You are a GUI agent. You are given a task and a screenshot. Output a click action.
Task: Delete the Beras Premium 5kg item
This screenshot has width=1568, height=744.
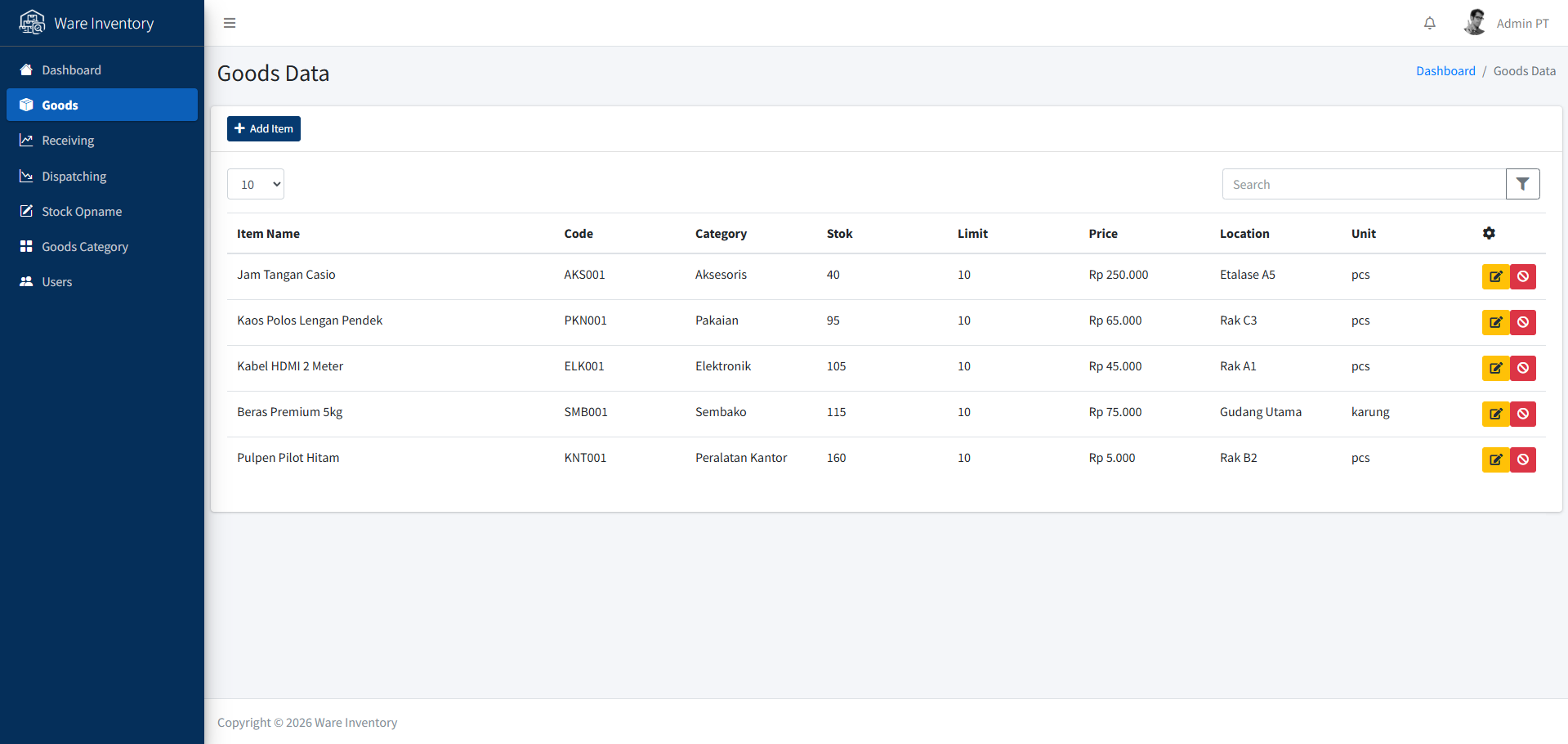1523,414
